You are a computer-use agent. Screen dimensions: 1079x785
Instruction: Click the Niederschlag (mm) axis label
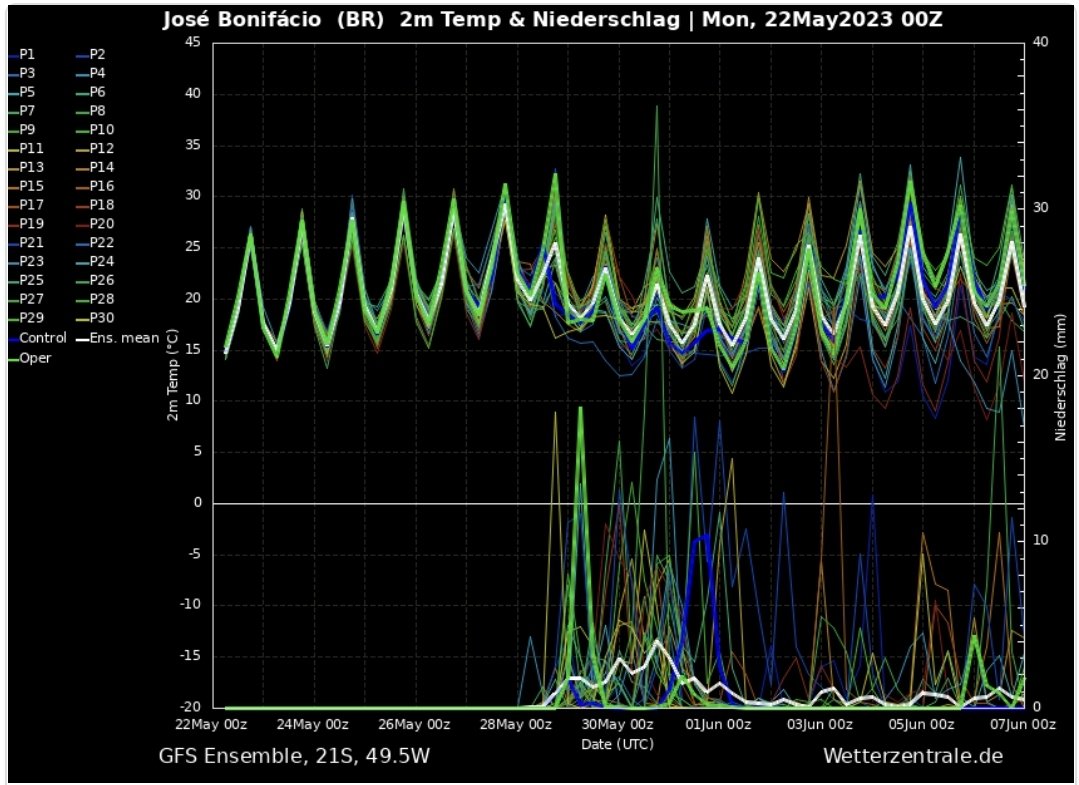tap(1061, 375)
